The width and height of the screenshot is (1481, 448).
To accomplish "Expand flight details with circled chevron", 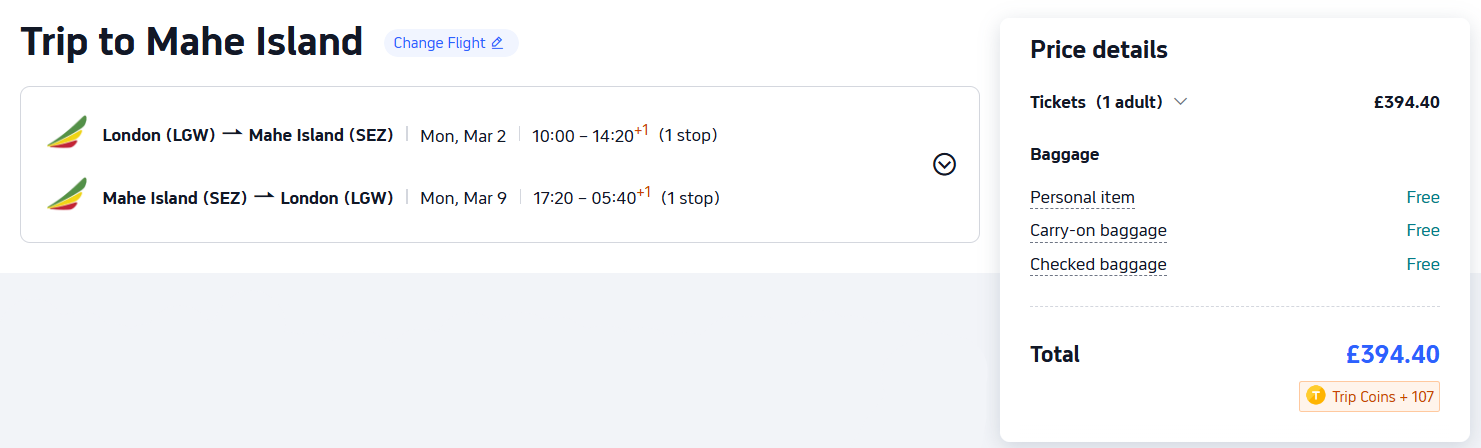I will pos(944,164).
